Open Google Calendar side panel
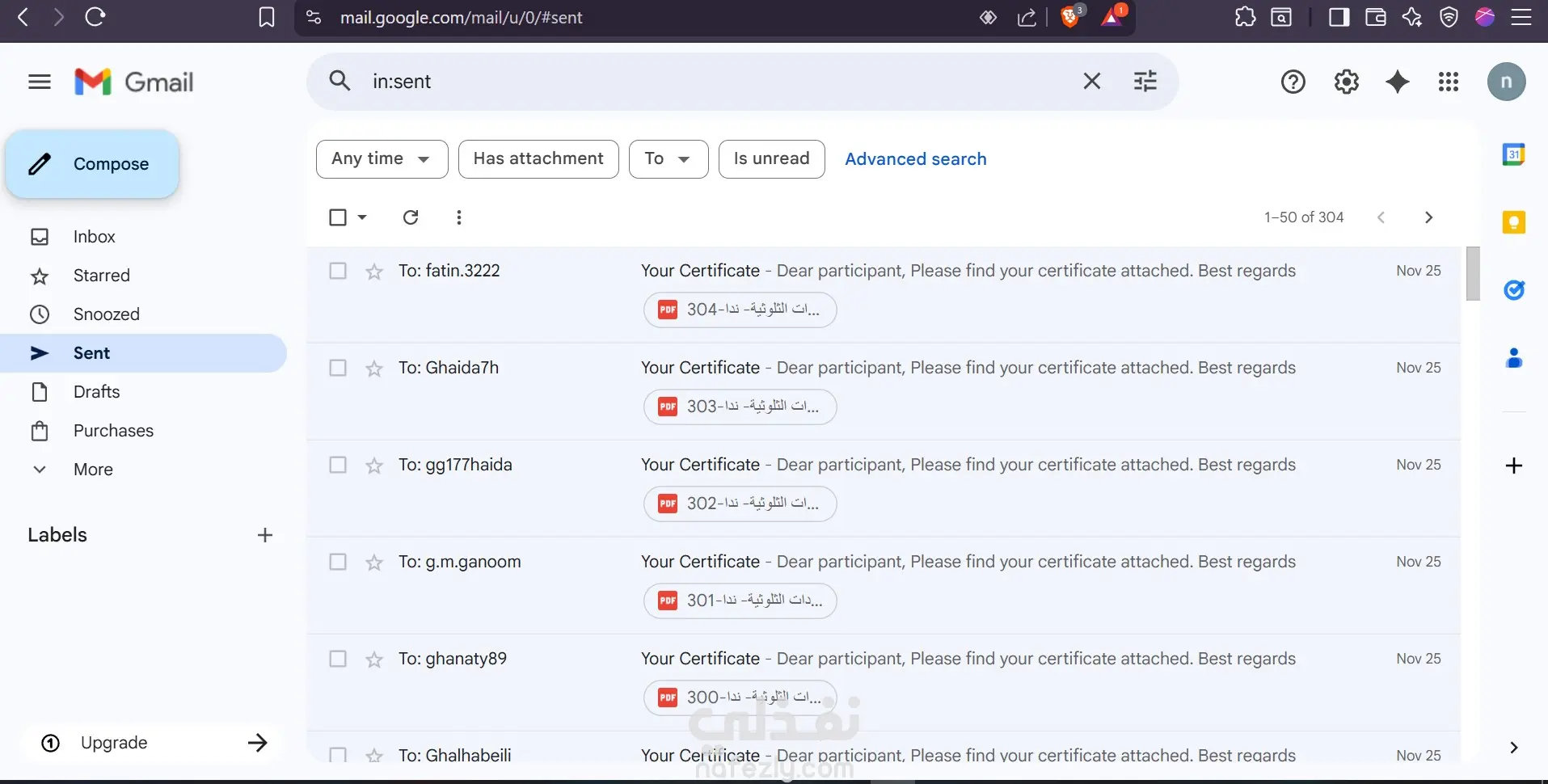This screenshot has width=1548, height=784. [1513, 154]
